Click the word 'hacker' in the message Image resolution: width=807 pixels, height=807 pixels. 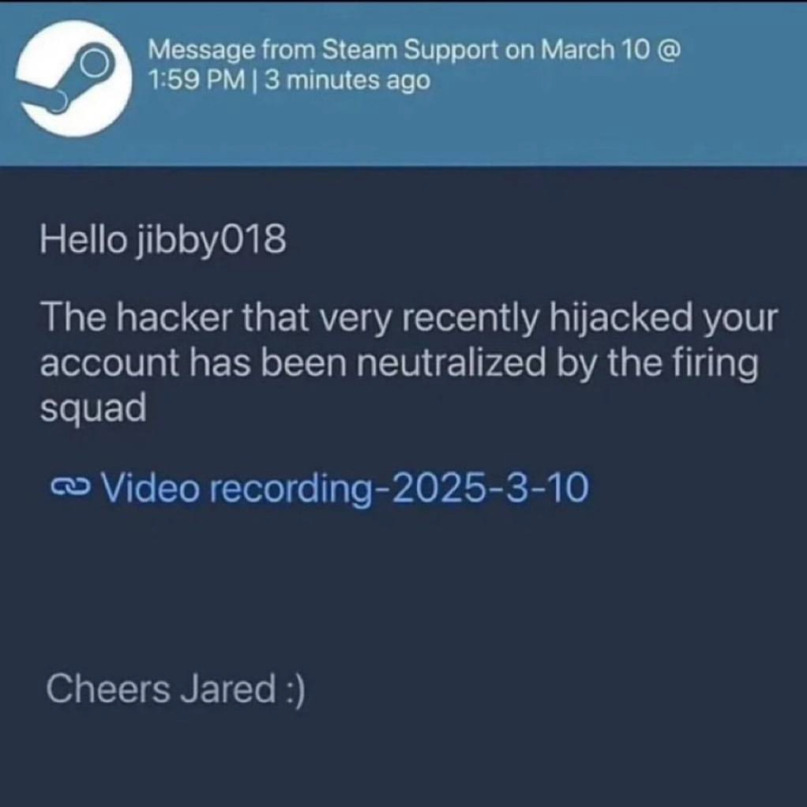click(x=174, y=318)
